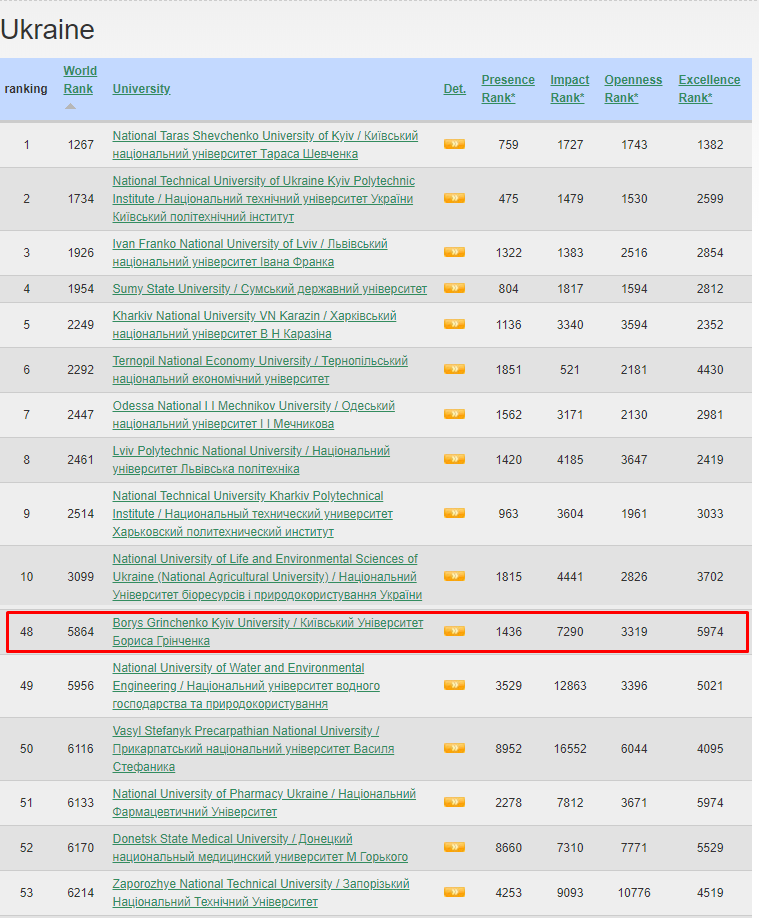759x921 pixels.
Task: Sort by Openness Rank column header
Action: (633, 88)
